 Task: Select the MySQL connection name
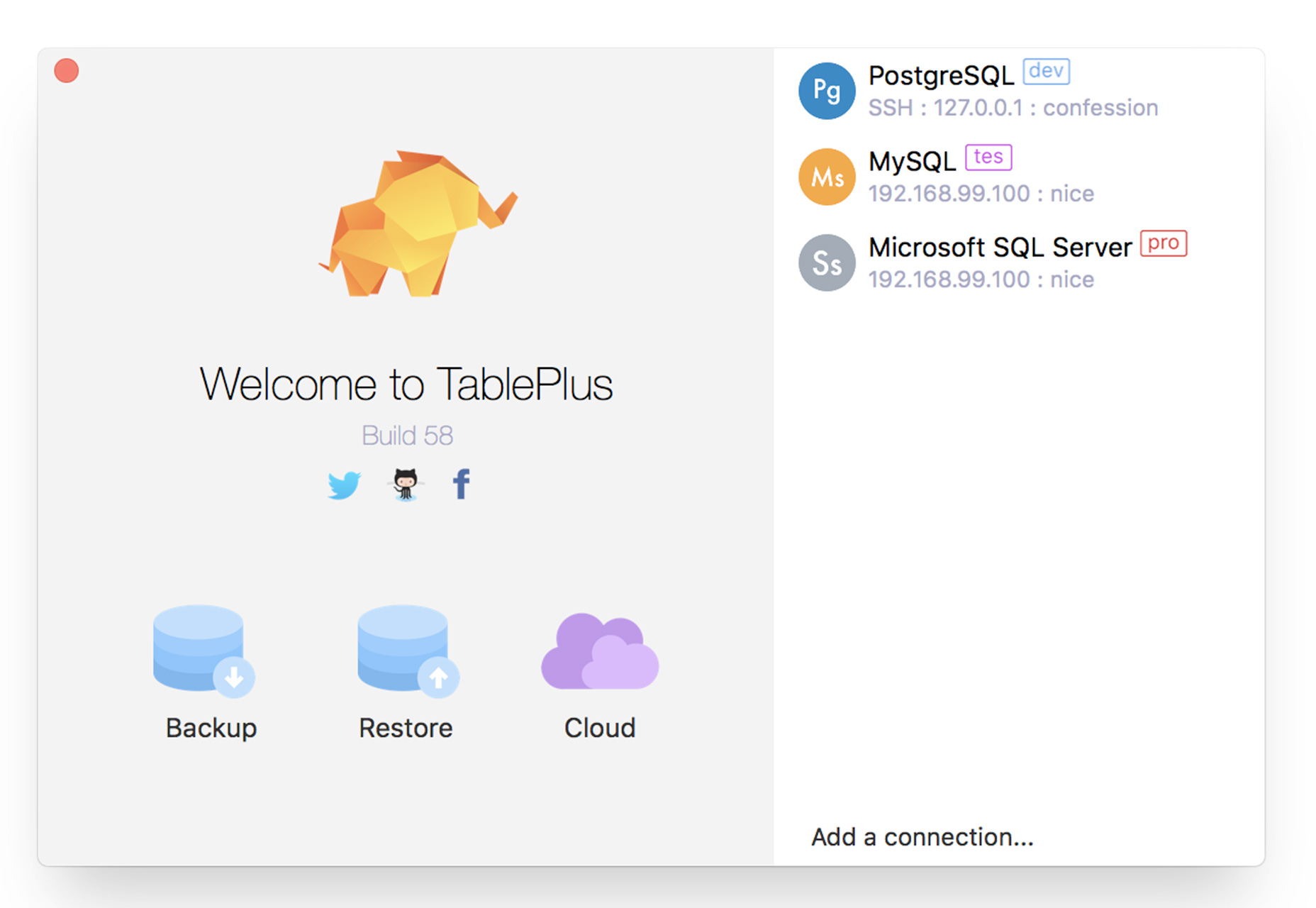[913, 162]
